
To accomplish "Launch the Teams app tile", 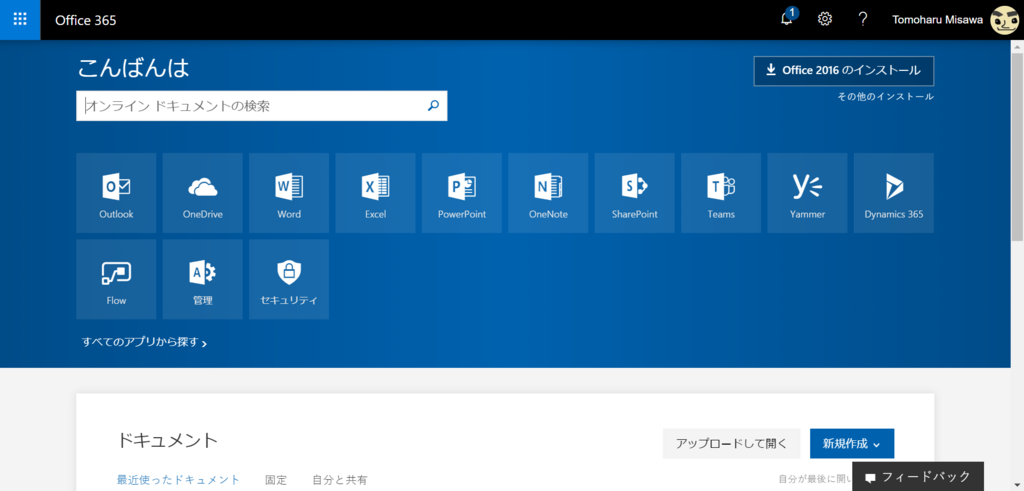I will pyautogui.click(x=721, y=193).
